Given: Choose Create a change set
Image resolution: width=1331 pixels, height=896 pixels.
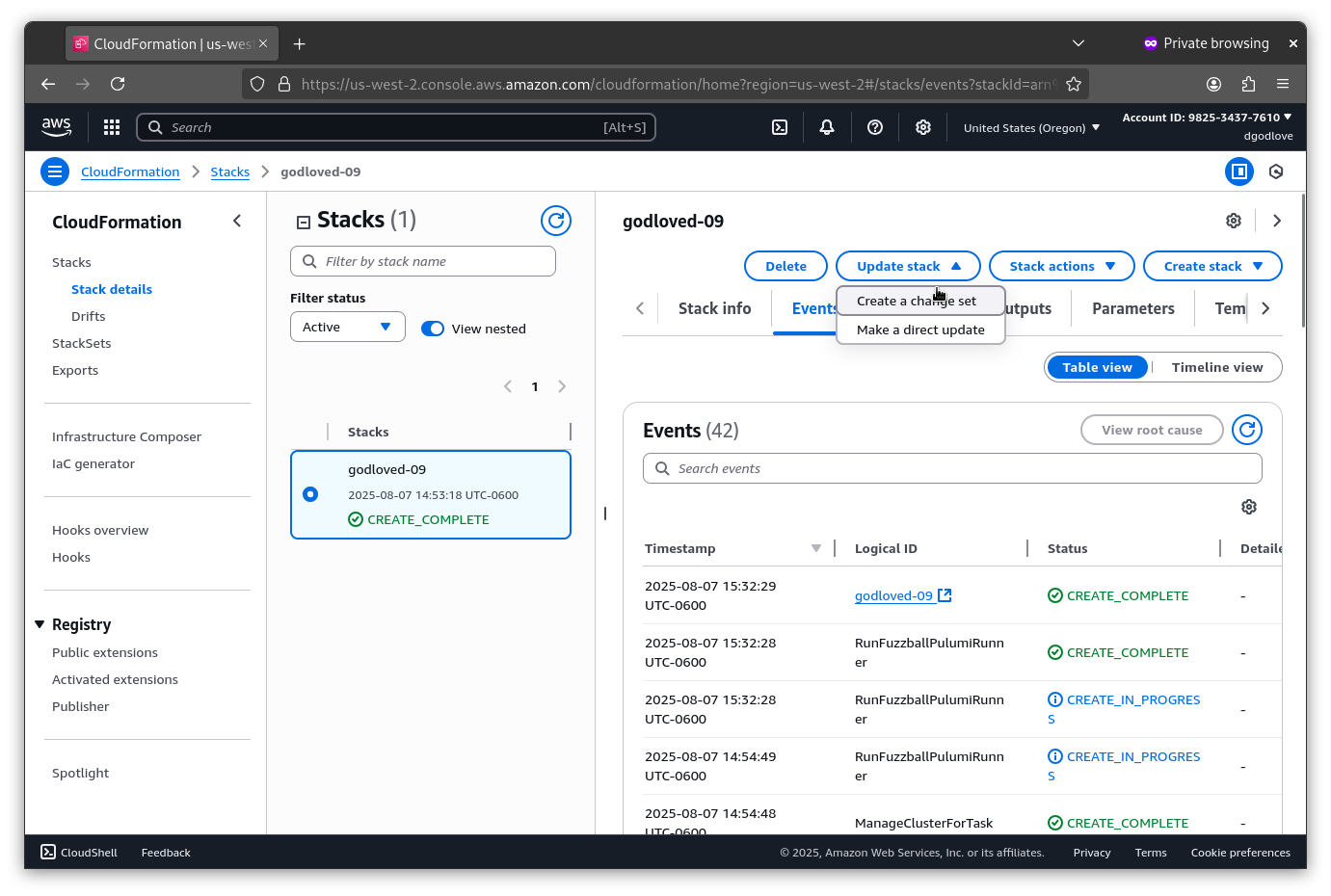Looking at the screenshot, I should [x=916, y=301].
